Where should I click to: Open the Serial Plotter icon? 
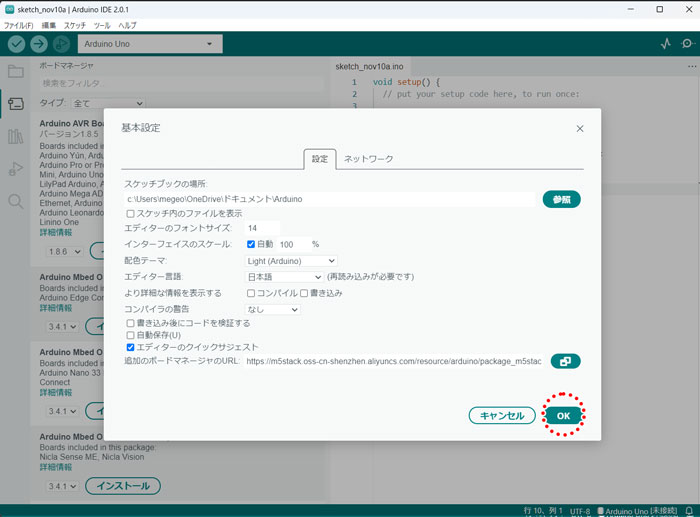[x=666, y=44]
